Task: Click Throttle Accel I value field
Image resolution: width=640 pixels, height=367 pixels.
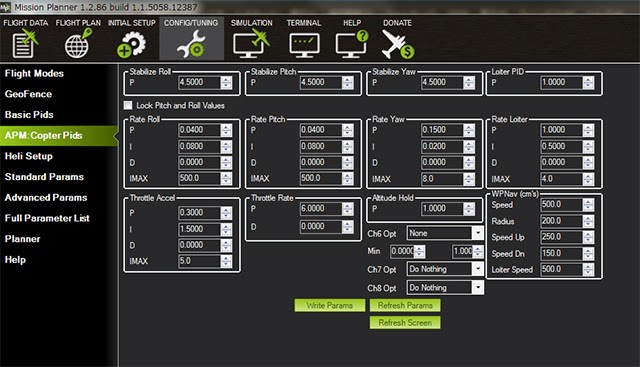Action: click(x=199, y=229)
